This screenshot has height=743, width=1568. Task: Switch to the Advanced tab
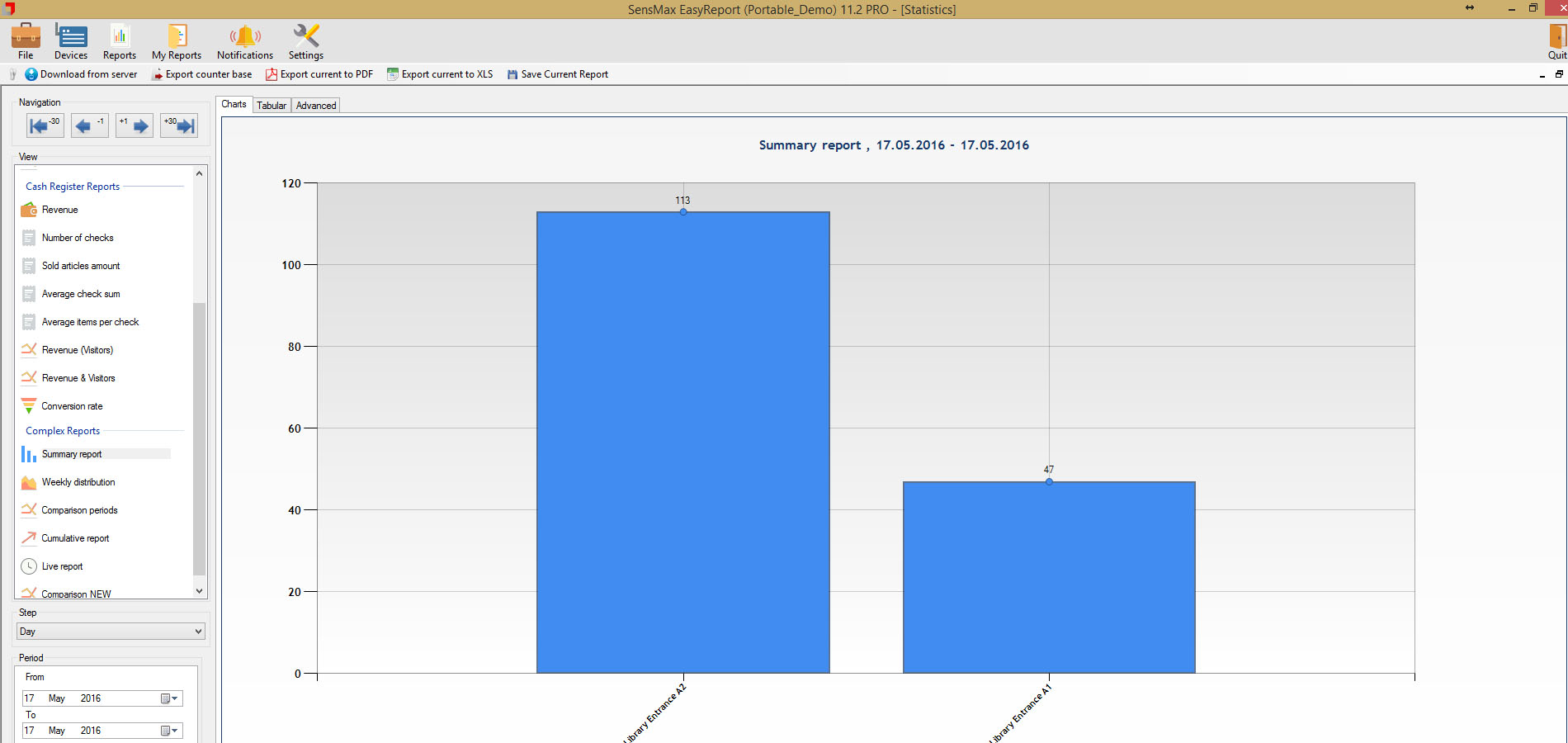pyautogui.click(x=316, y=106)
